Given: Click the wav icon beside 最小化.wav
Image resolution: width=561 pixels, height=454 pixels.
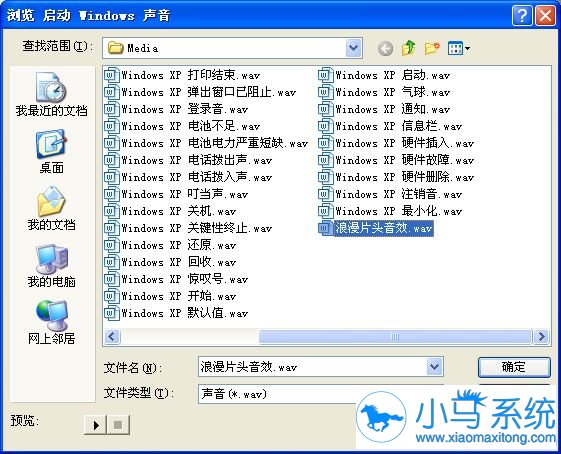Looking at the screenshot, I should coord(325,211).
